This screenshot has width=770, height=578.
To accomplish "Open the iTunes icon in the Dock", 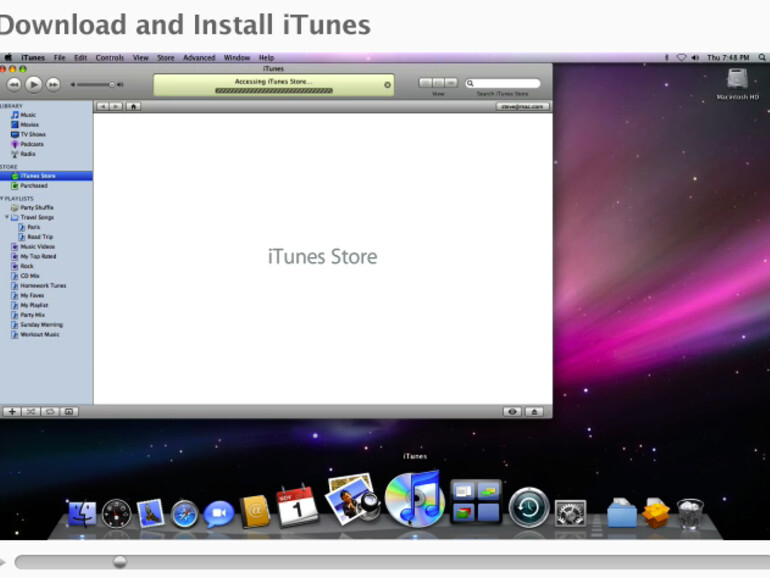I will (414, 499).
